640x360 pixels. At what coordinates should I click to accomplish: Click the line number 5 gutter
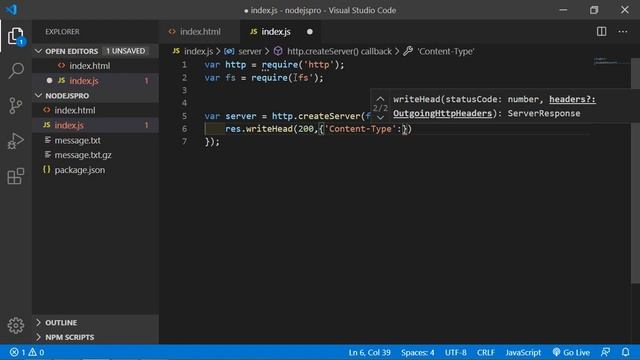pos(184,116)
